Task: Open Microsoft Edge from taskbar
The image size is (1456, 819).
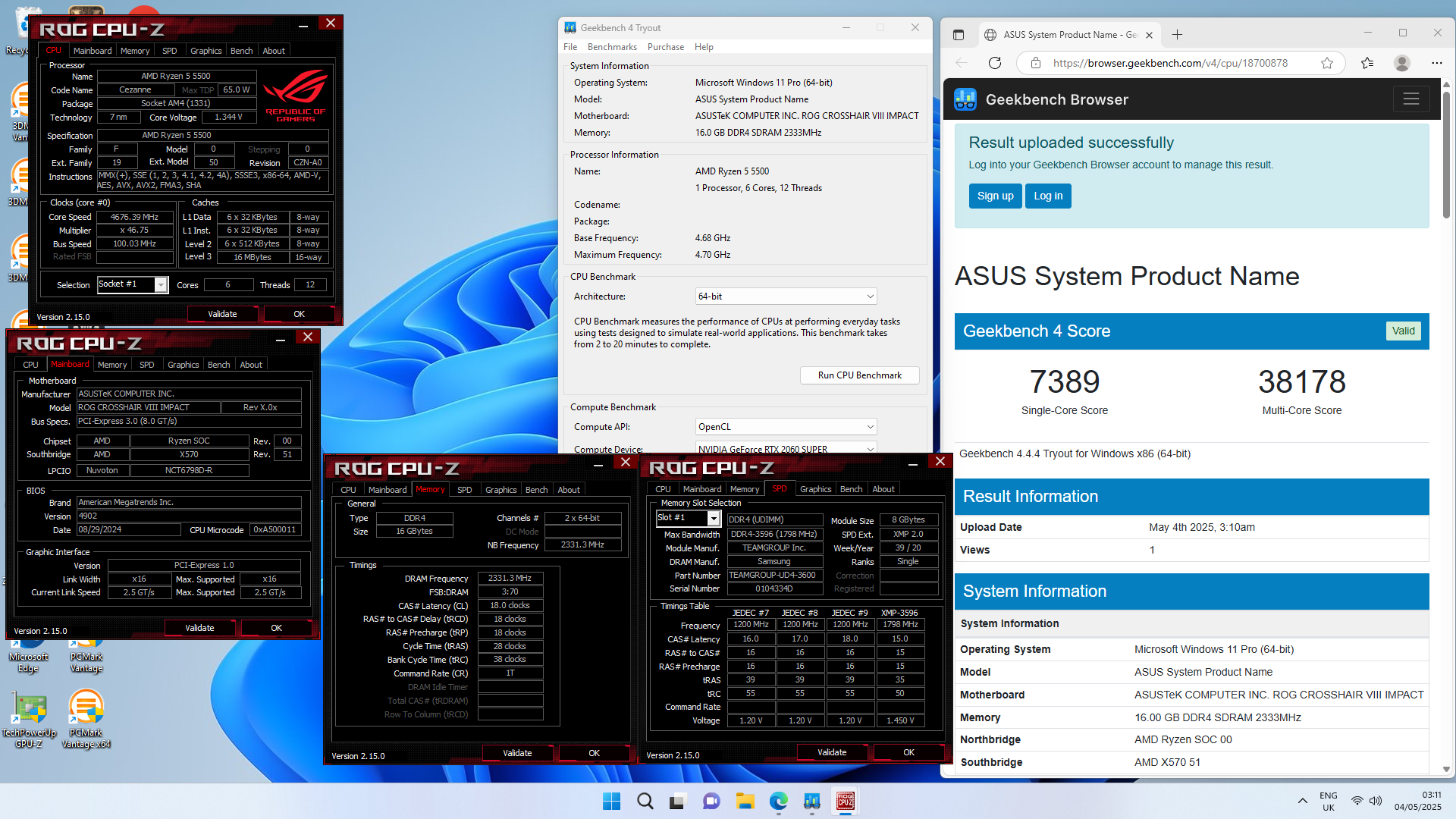Action: coord(778,801)
